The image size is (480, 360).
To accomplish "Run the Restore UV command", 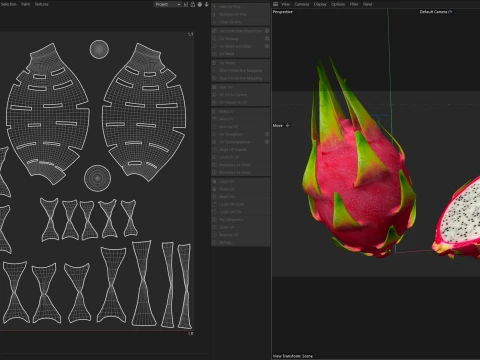I will tap(240, 235).
